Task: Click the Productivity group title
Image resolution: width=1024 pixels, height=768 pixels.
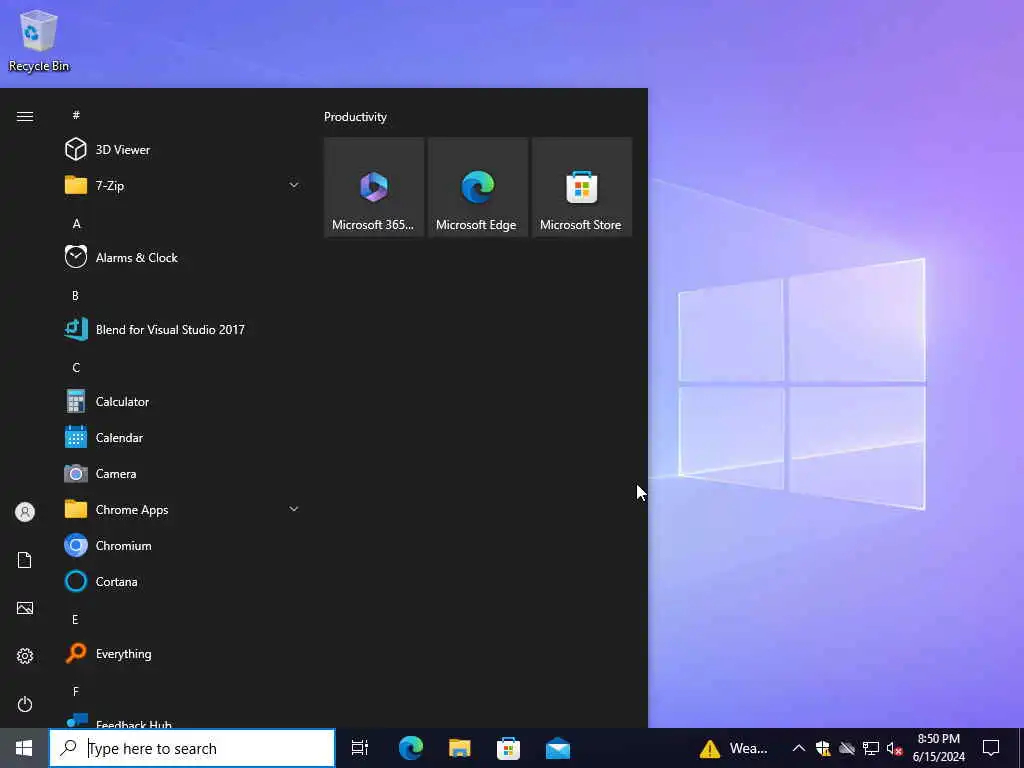Action: tap(355, 117)
